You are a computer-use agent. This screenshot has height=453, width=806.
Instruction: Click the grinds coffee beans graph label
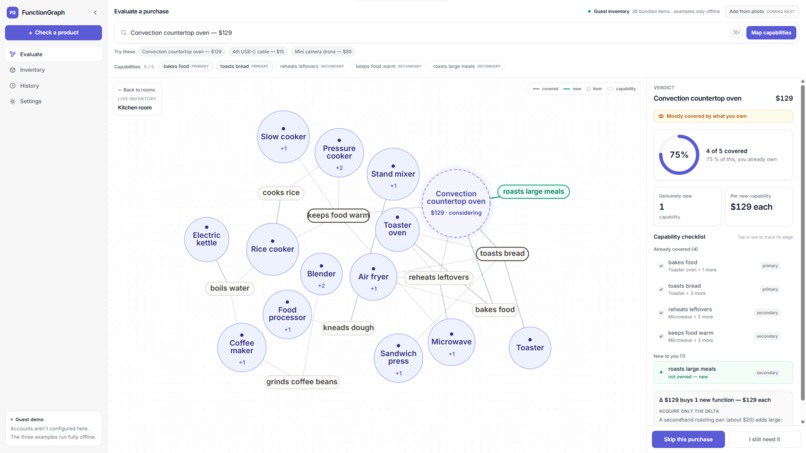point(302,382)
